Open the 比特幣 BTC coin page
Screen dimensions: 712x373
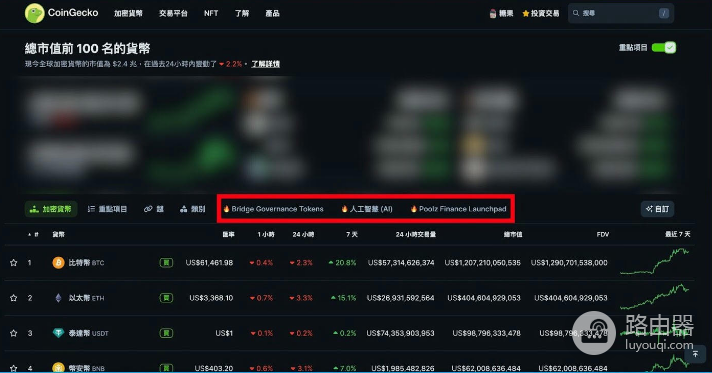click(86, 263)
